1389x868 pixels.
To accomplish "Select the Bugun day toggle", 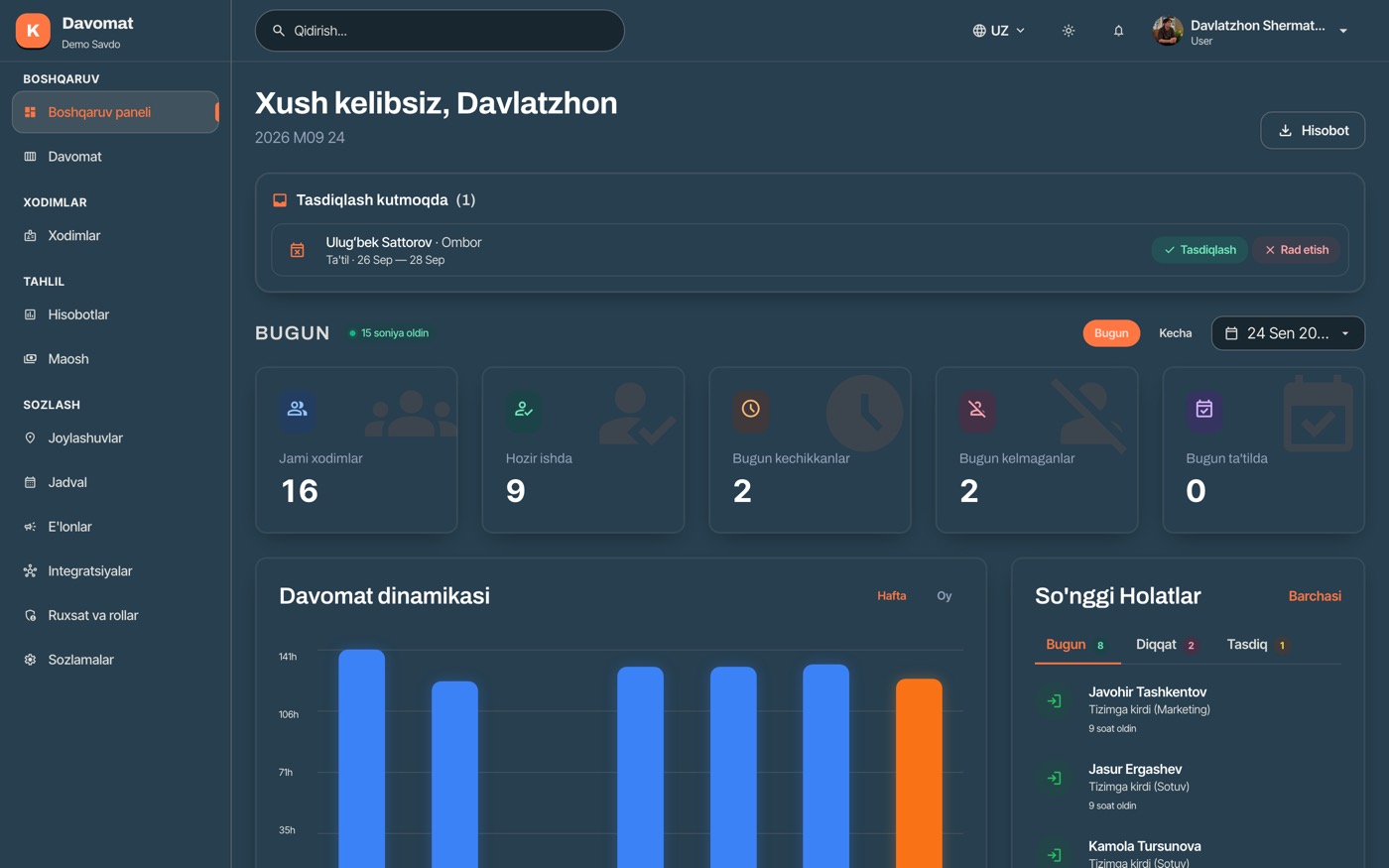I will [1111, 333].
